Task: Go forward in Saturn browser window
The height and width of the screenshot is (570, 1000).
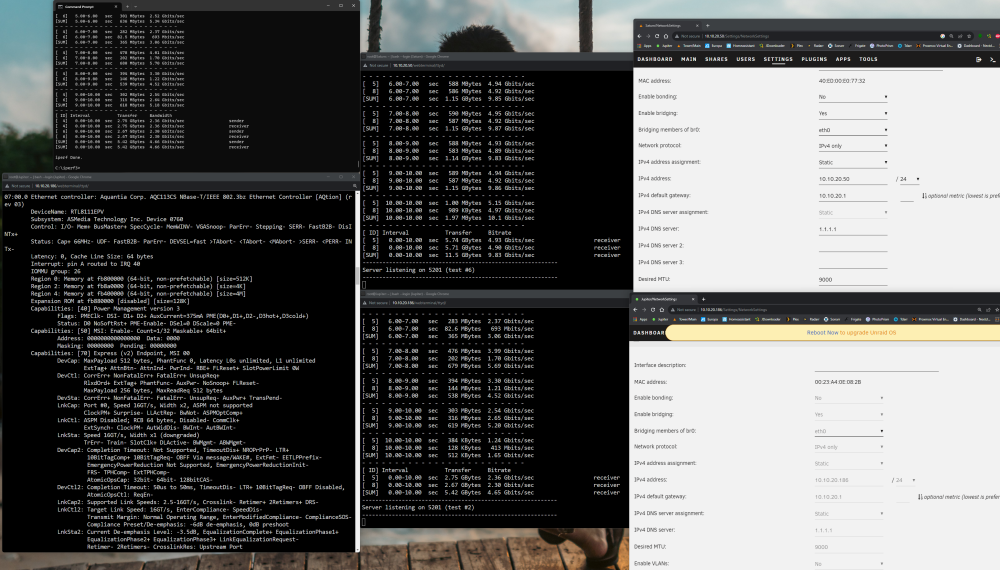Action: point(648,36)
